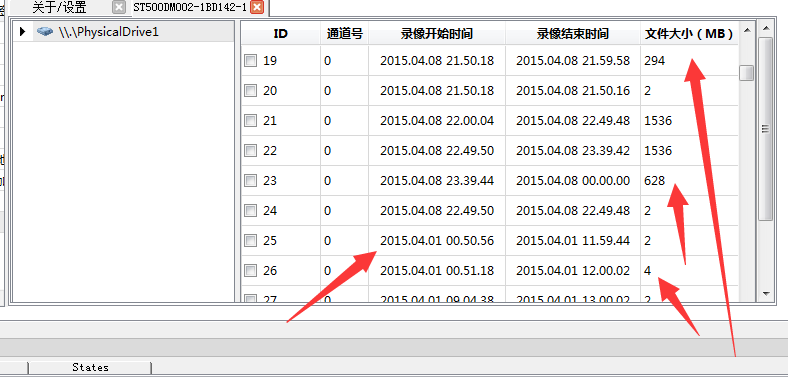Select file size cell 4 in row 26
788x386 pixels.
(x=647, y=271)
